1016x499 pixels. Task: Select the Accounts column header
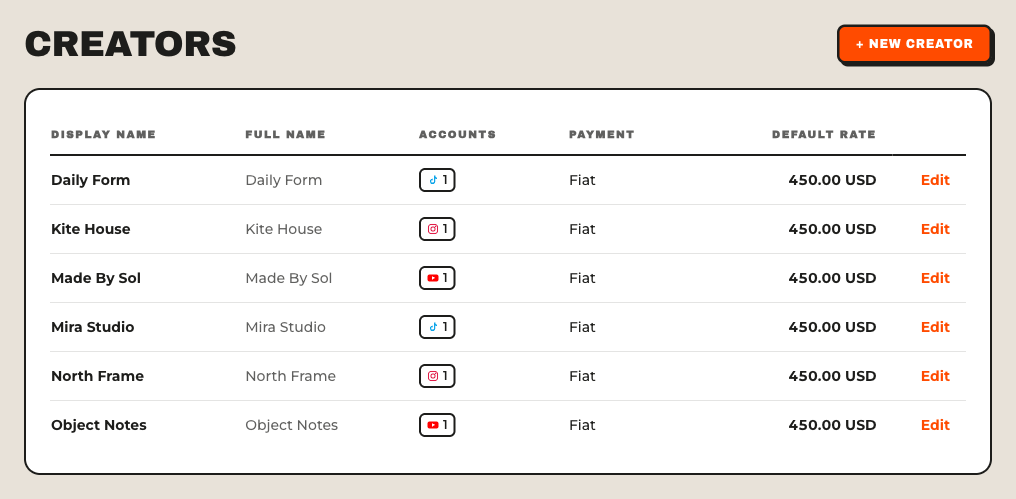pos(457,135)
